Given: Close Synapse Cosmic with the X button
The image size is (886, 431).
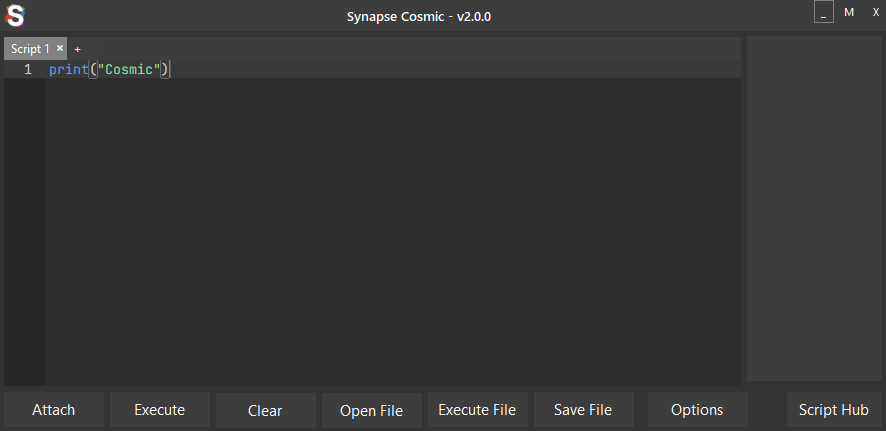Looking at the screenshot, I should tap(875, 13).
